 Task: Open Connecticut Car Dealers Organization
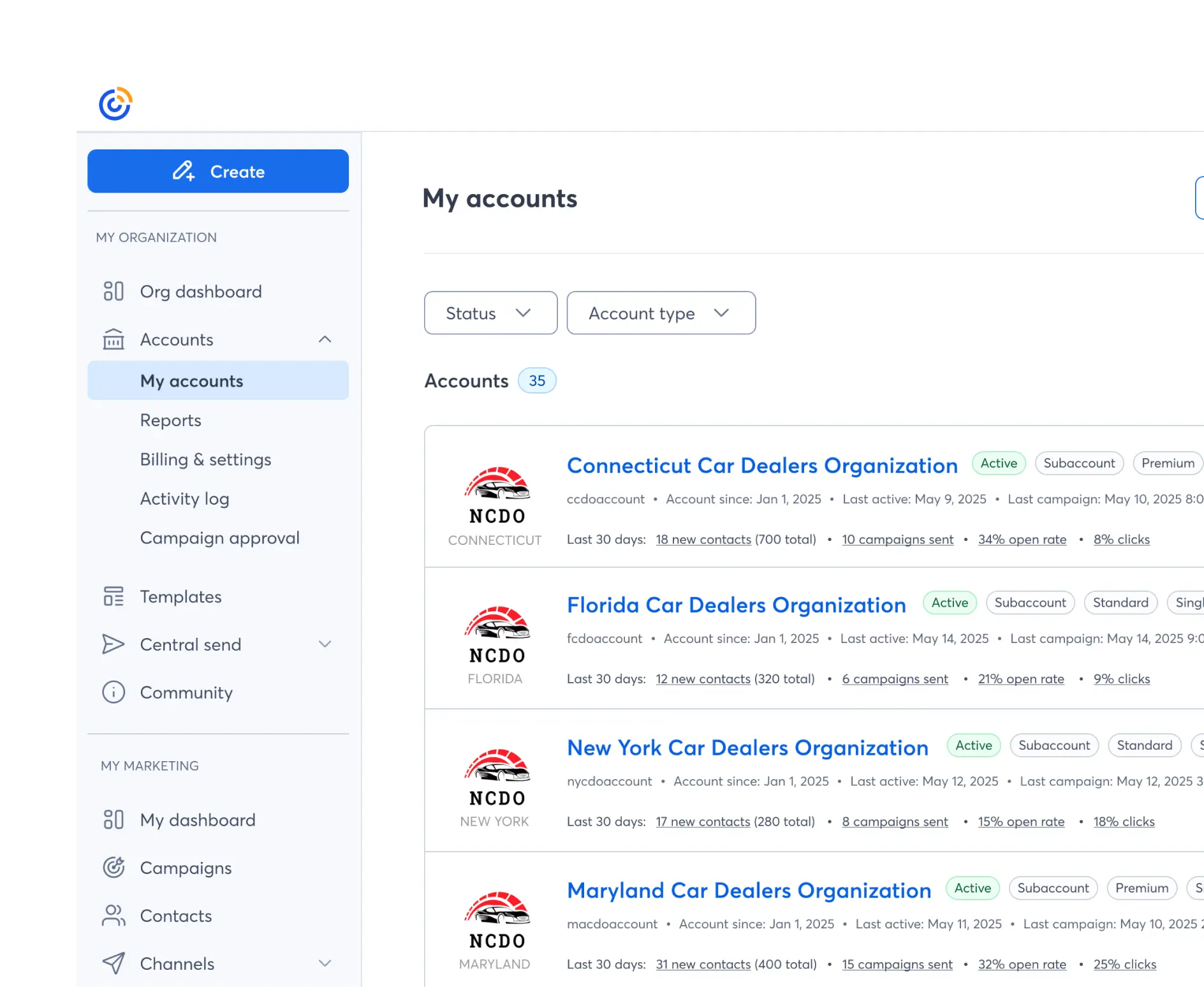click(x=761, y=465)
